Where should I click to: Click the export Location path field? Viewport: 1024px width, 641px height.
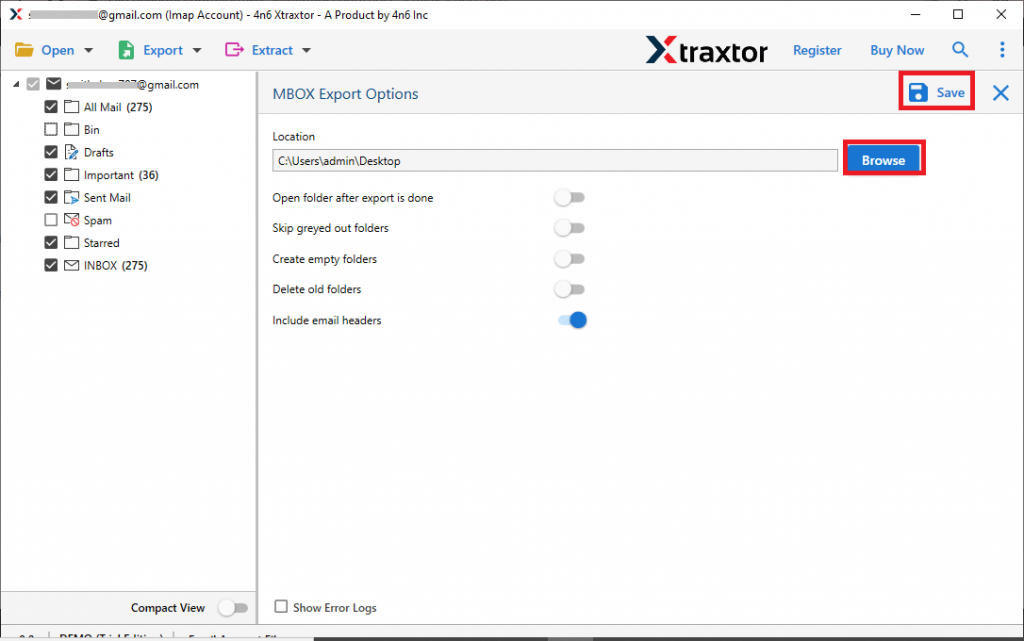tap(555, 159)
